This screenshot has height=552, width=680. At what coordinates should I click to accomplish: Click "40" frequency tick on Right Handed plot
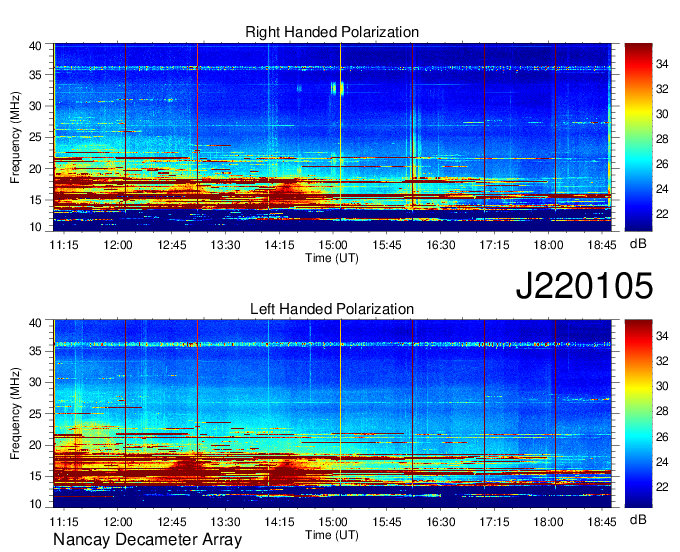(x=36, y=46)
